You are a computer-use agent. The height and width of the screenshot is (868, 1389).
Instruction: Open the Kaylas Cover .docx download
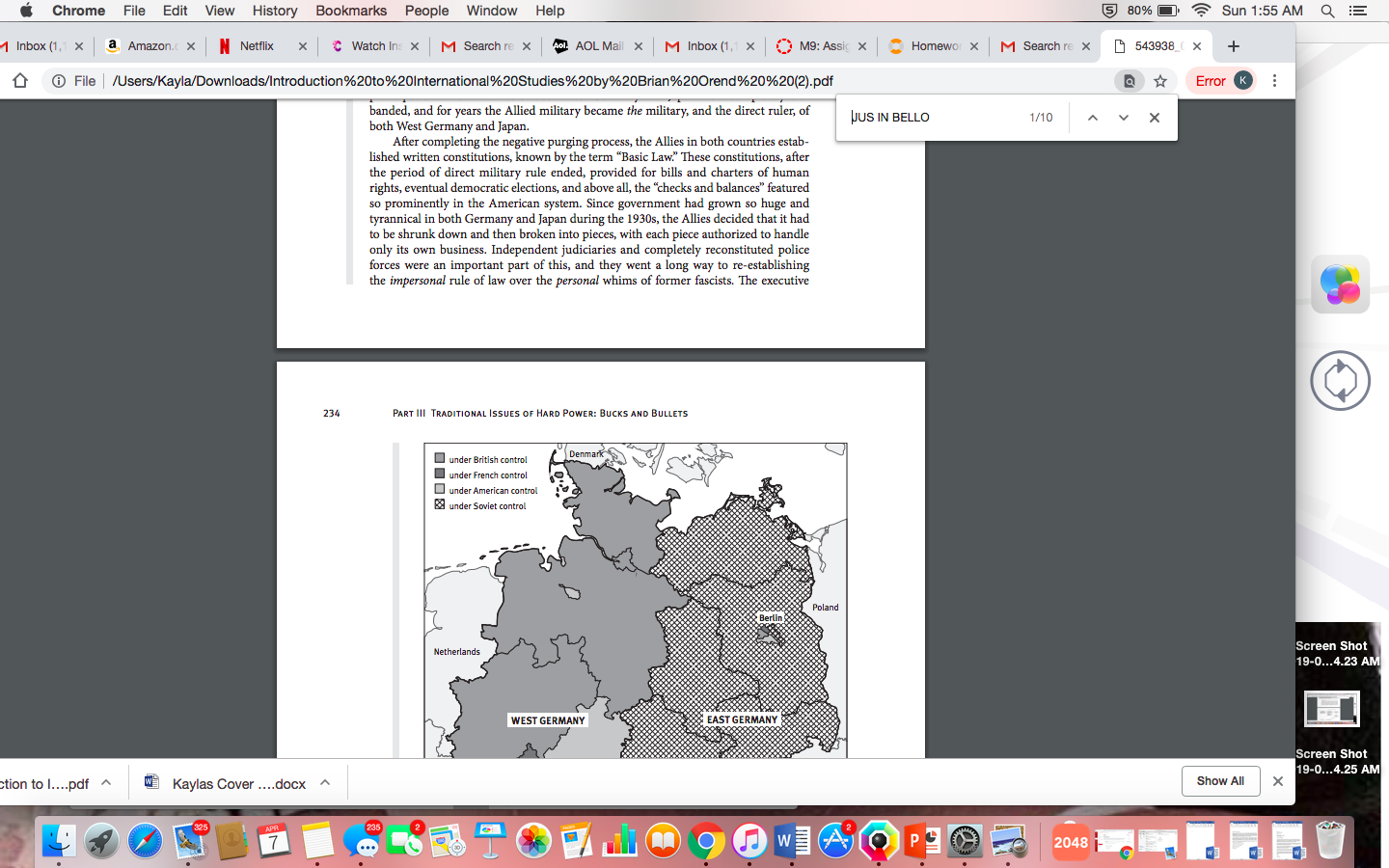coord(238,784)
